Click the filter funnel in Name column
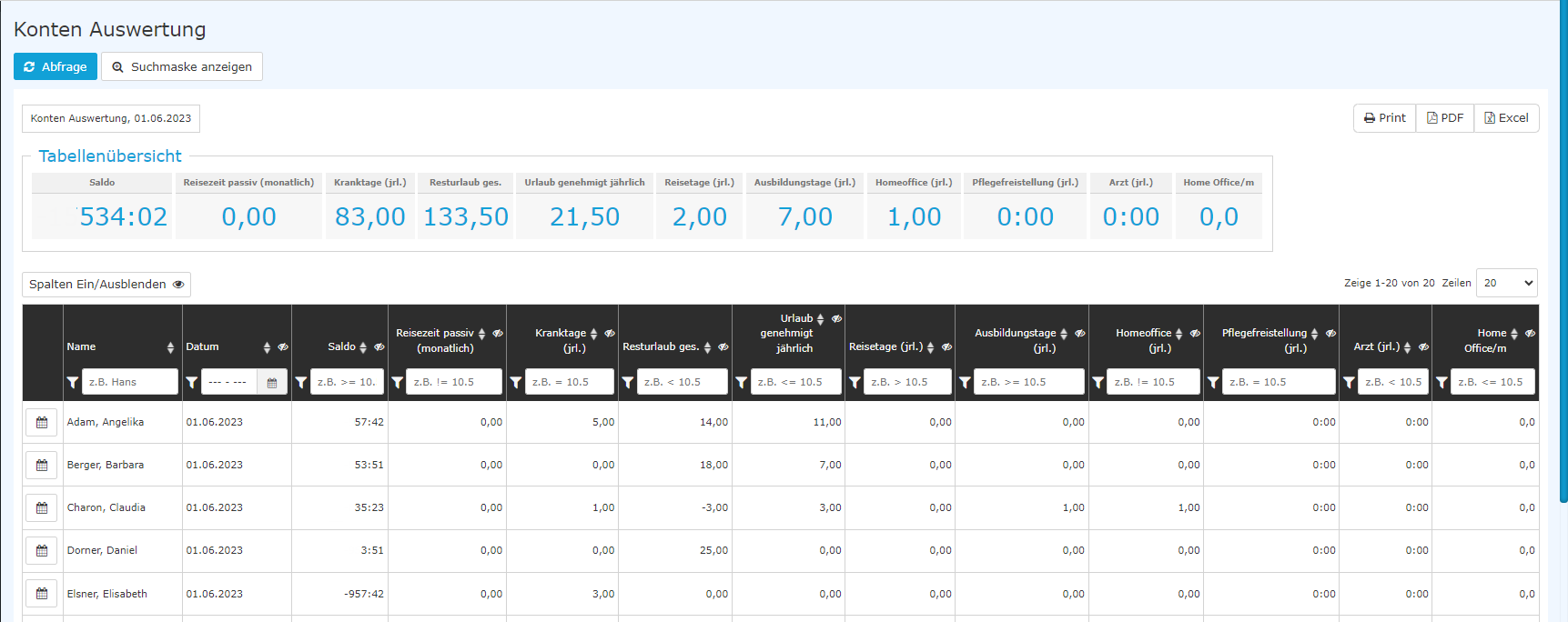The width and height of the screenshot is (1568, 622). tap(72, 382)
